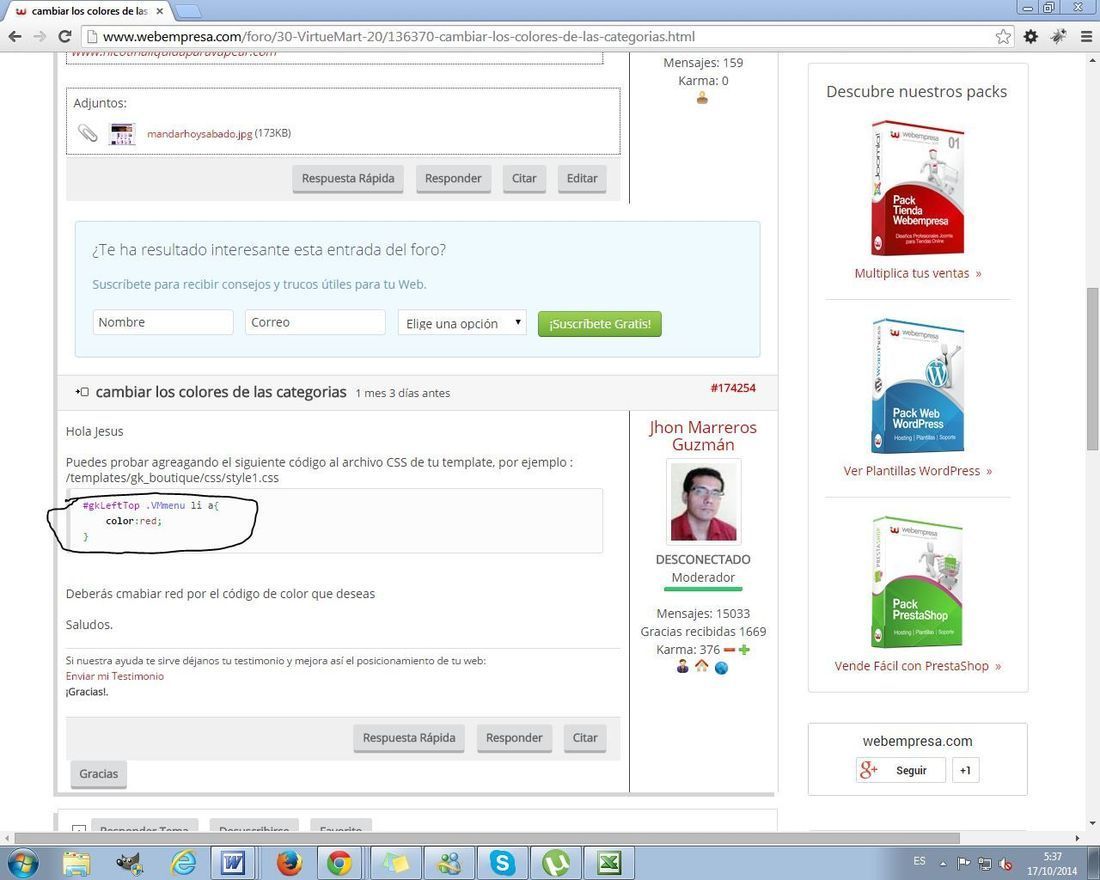This screenshot has width=1100, height=880.
Task: Click 'Vende Fácil con PrestaShop »' link
Action: (918, 666)
